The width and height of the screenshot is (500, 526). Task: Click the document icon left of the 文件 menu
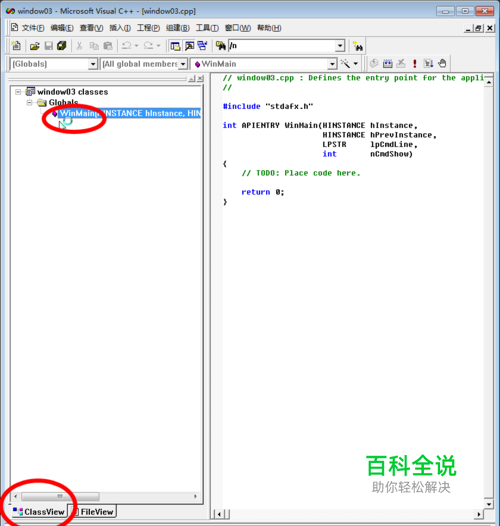click(x=14, y=27)
